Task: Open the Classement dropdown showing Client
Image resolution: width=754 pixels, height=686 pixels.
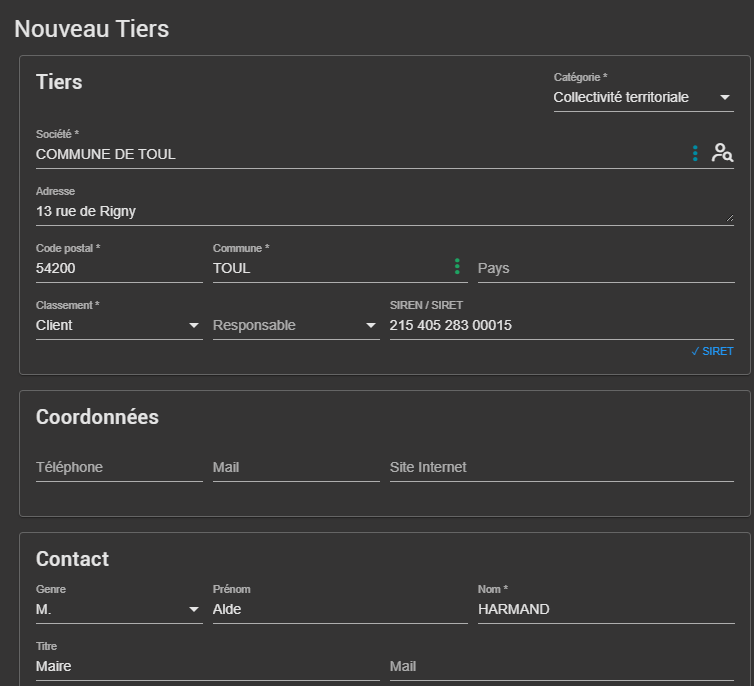Action: (118, 325)
